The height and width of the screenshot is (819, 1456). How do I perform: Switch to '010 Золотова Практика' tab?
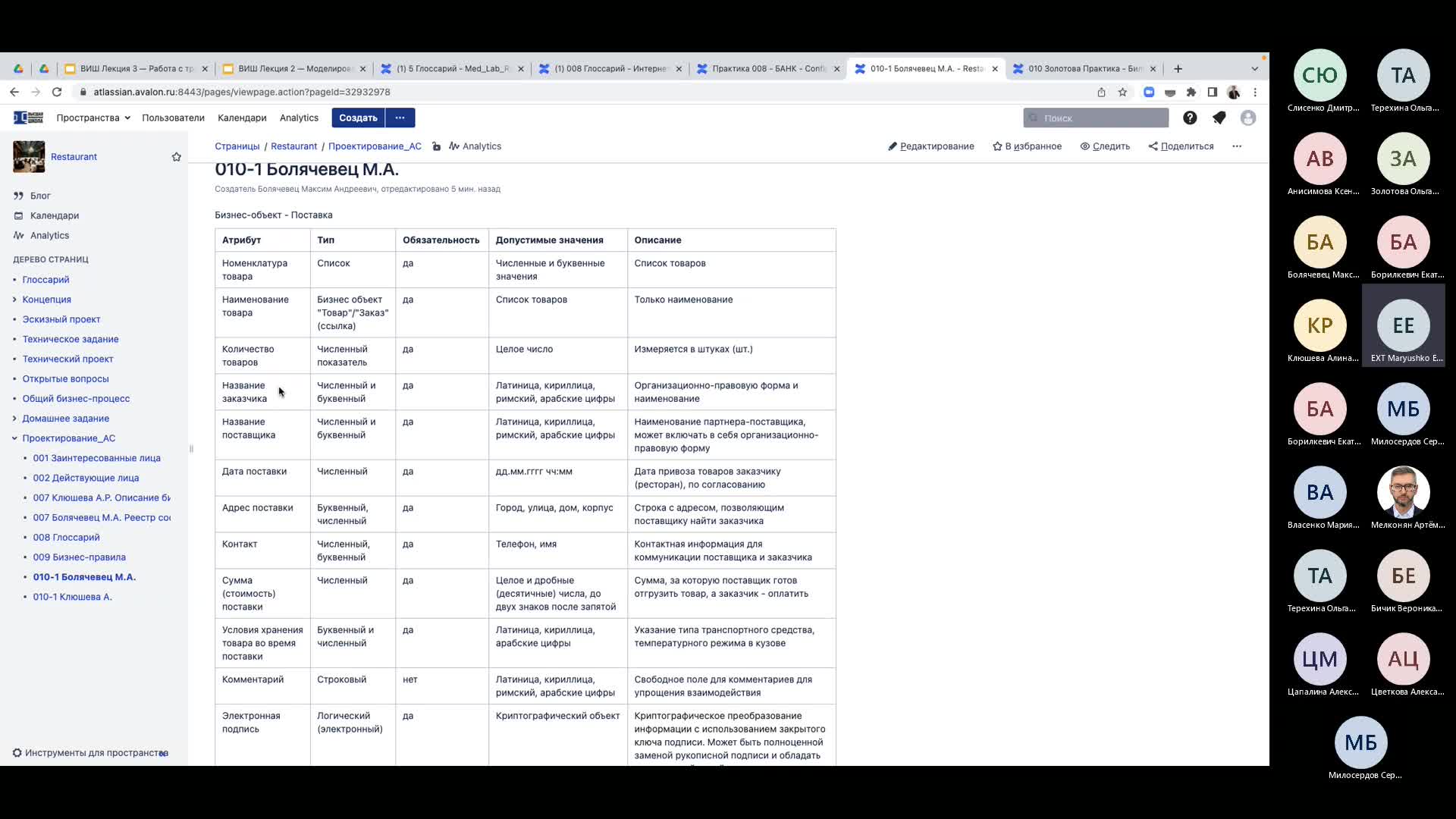tap(1084, 68)
